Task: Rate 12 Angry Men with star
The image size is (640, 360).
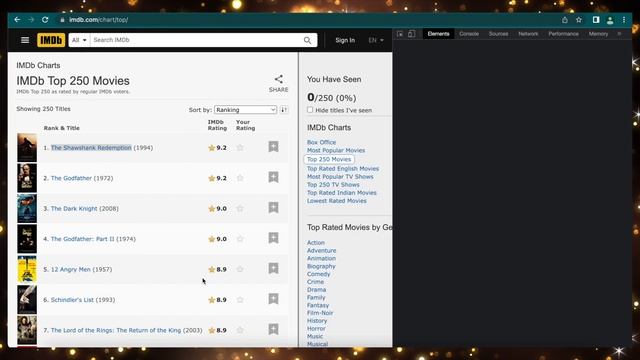Action: (240, 269)
